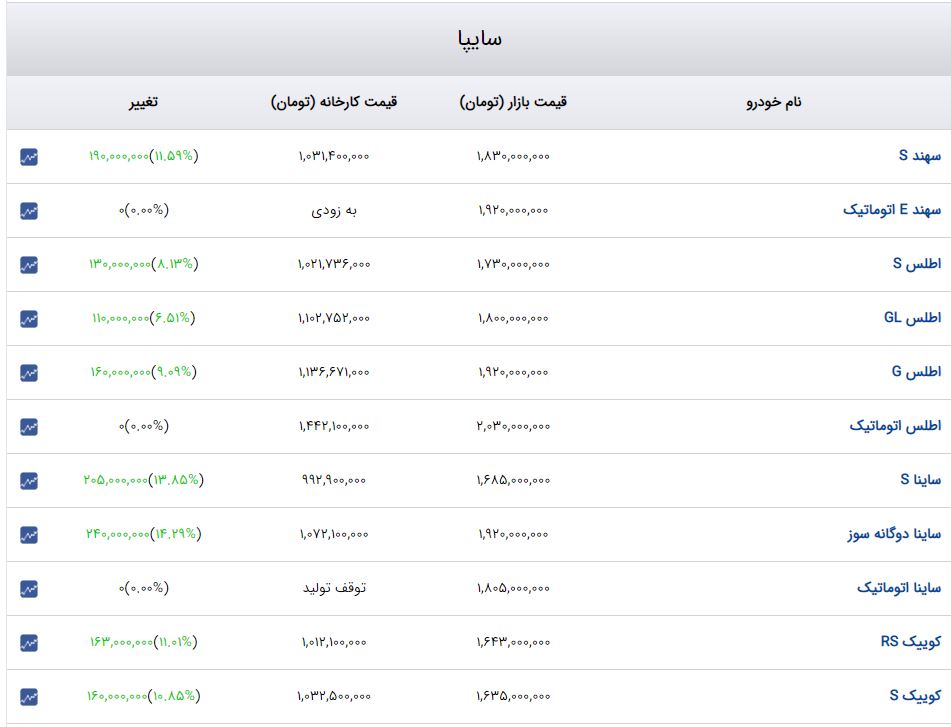Select market price ۱,۷۳۰,۰۰۰,۰۰۰ of اطلس S
This screenshot has width=951, height=727.
513,264
